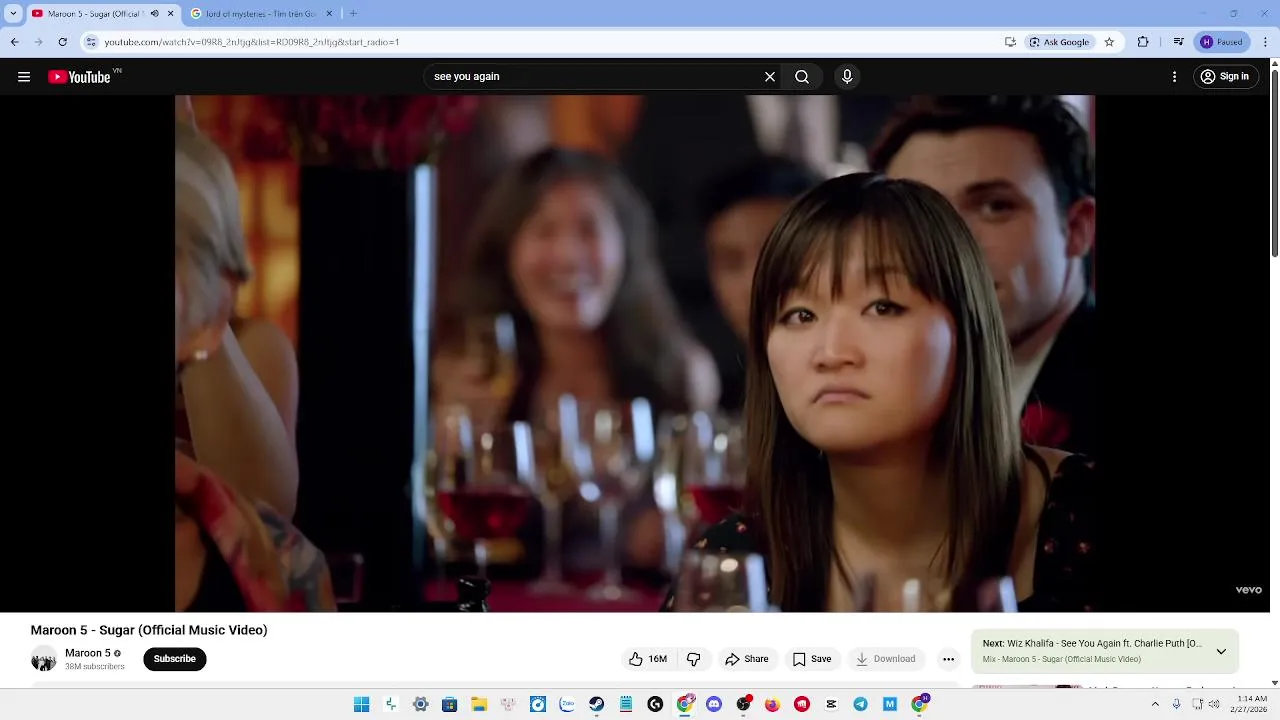Image resolution: width=1280 pixels, height=720 pixels.
Task: Dislike the Sugar video
Action: coord(694,659)
